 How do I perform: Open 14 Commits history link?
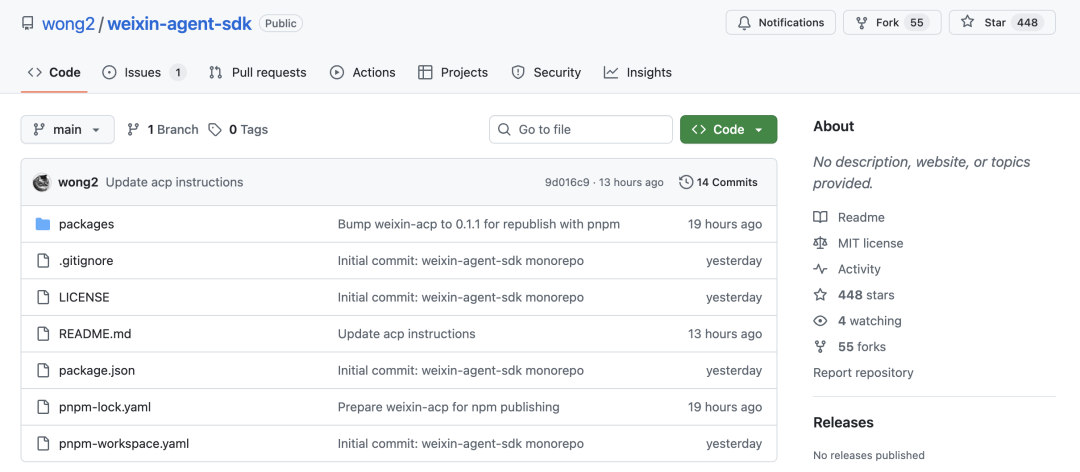click(718, 183)
